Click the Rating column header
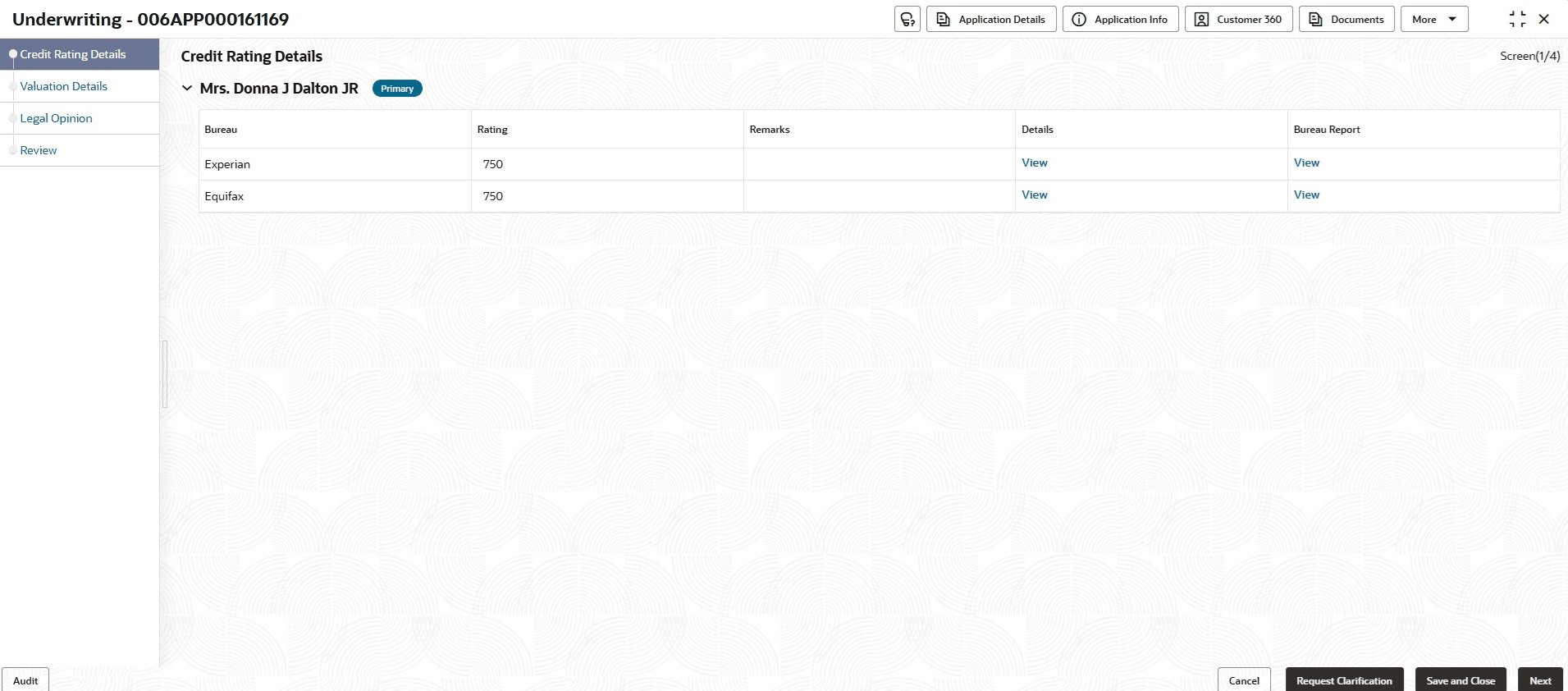The width and height of the screenshot is (1568, 691). [607, 130]
